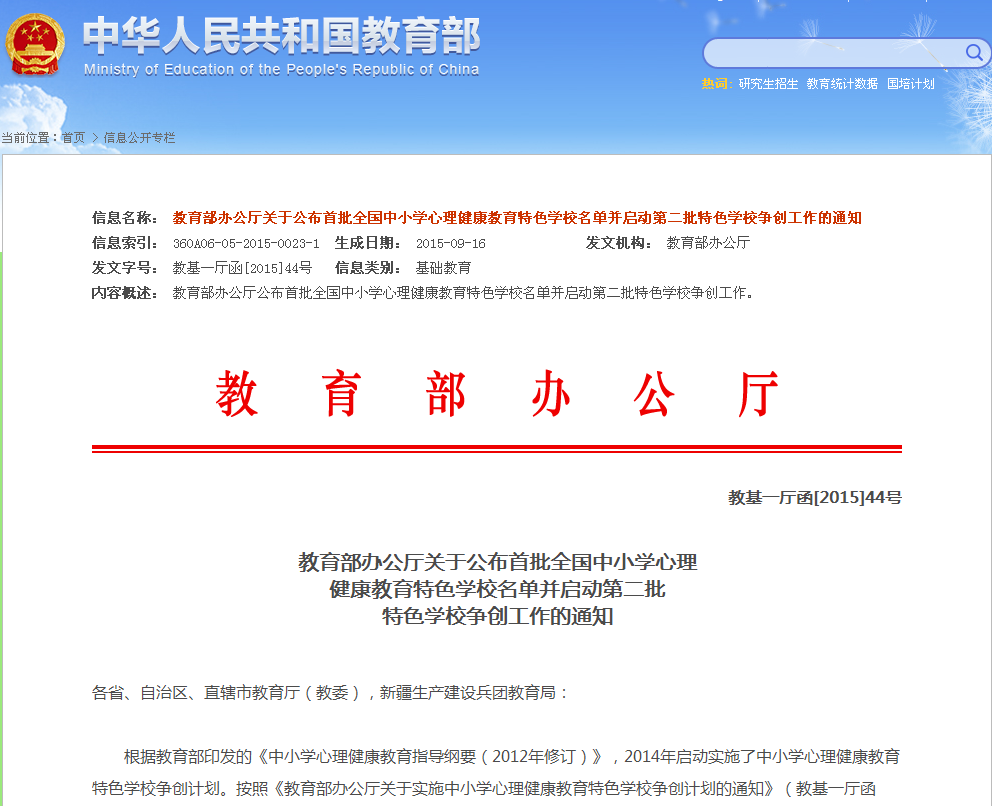Click the 中华人民共和国教育部 site title
This screenshot has width=992, height=806.
click(282, 35)
